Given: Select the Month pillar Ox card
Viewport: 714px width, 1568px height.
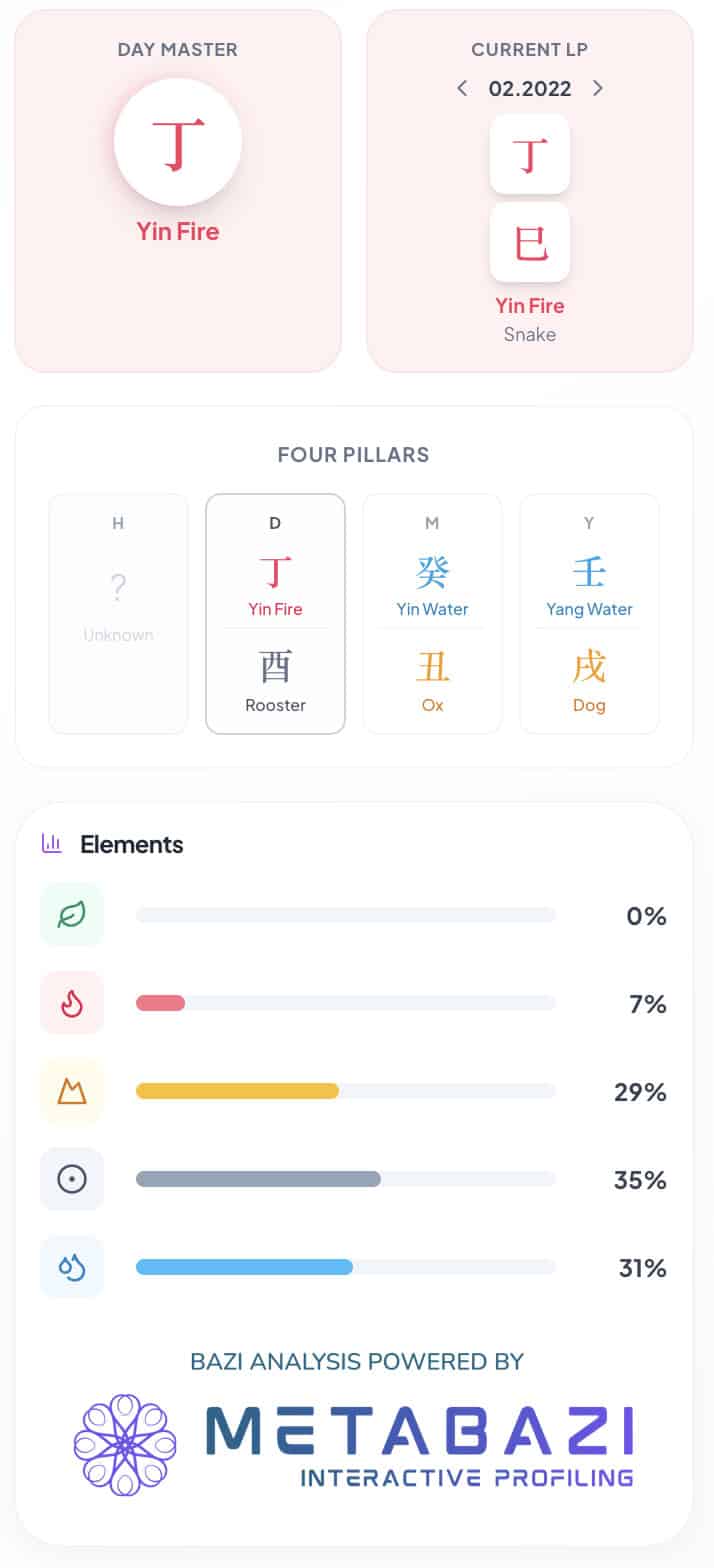Looking at the screenshot, I should (432, 614).
